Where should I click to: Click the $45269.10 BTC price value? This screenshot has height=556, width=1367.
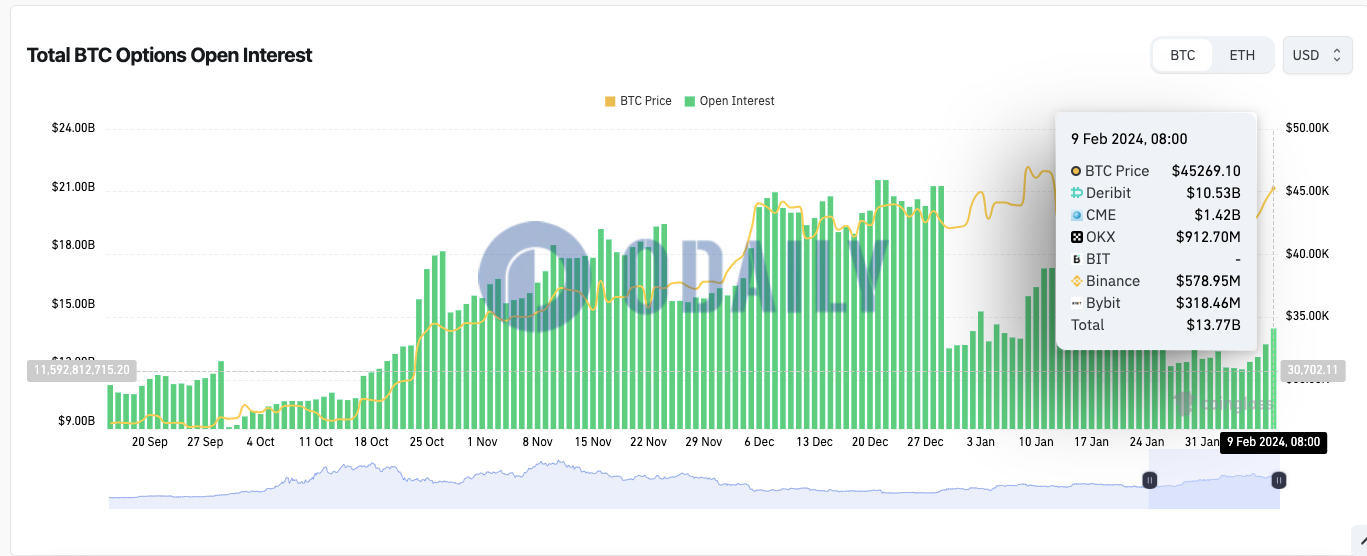[x=1206, y=171]
